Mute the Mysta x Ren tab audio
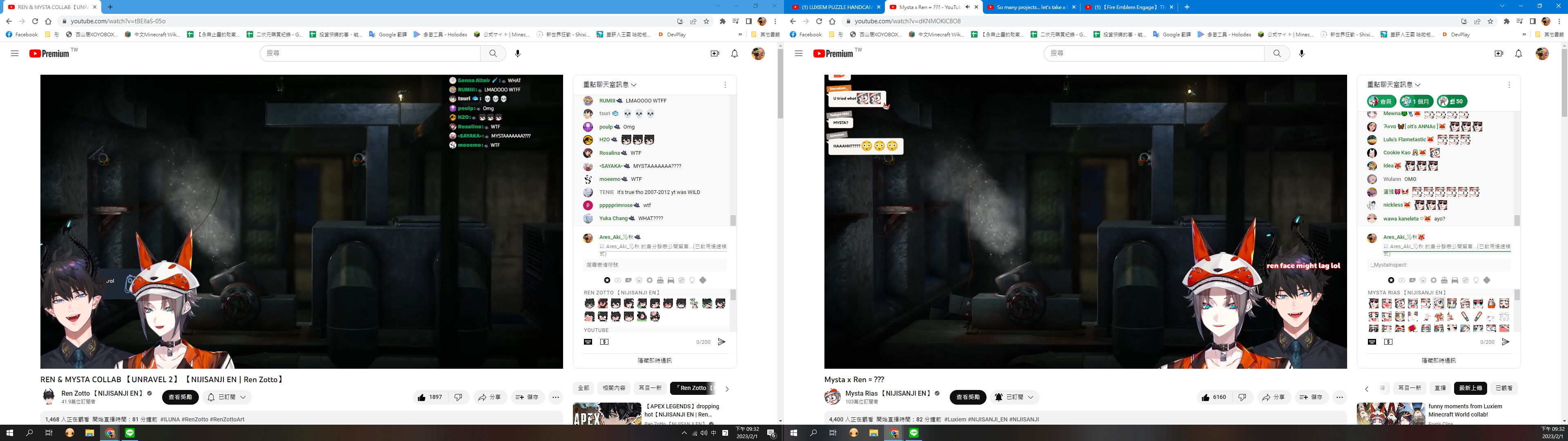 point(967,7)
